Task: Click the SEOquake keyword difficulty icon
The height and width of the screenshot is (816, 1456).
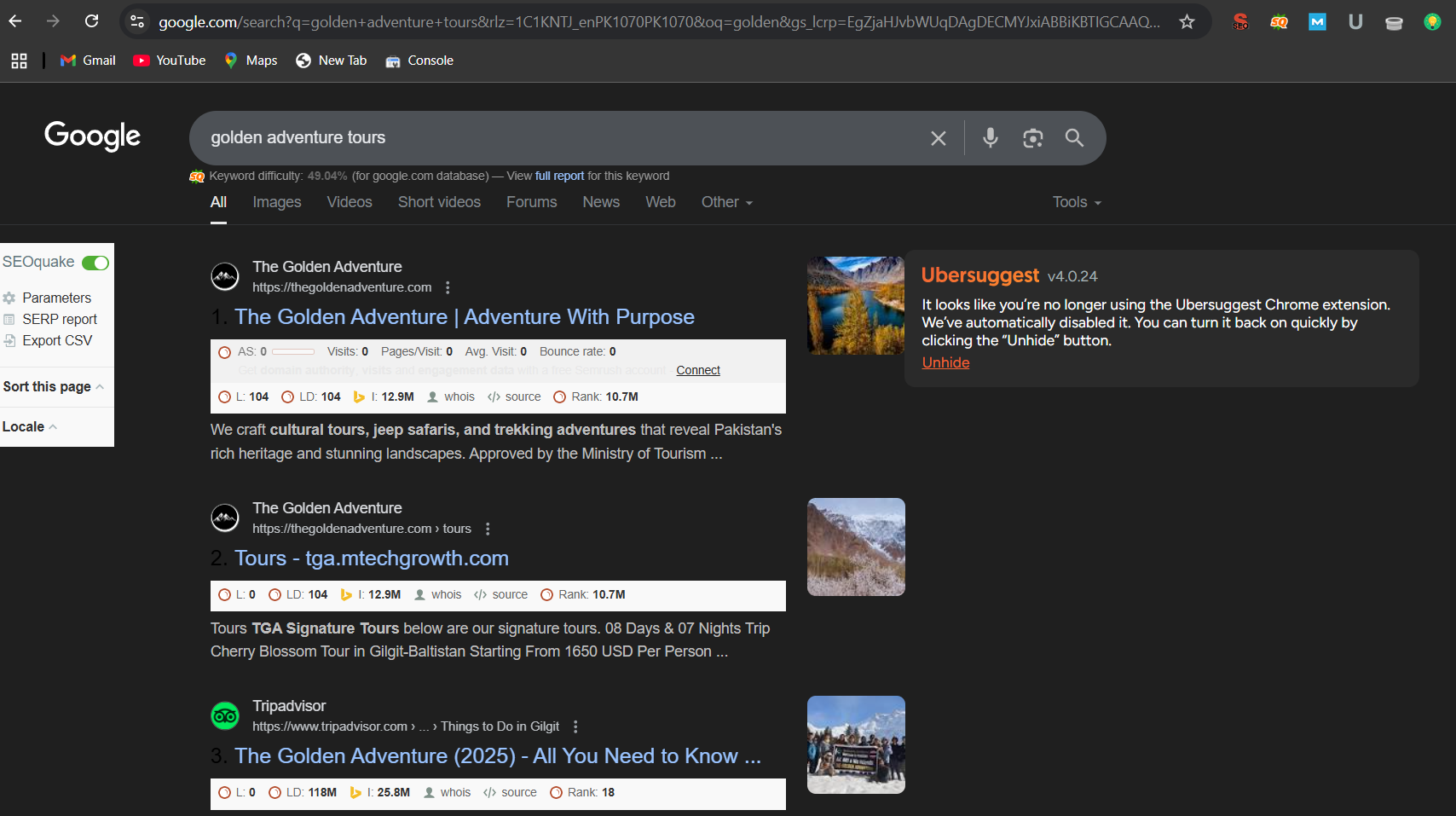Action: pos(197,177)
